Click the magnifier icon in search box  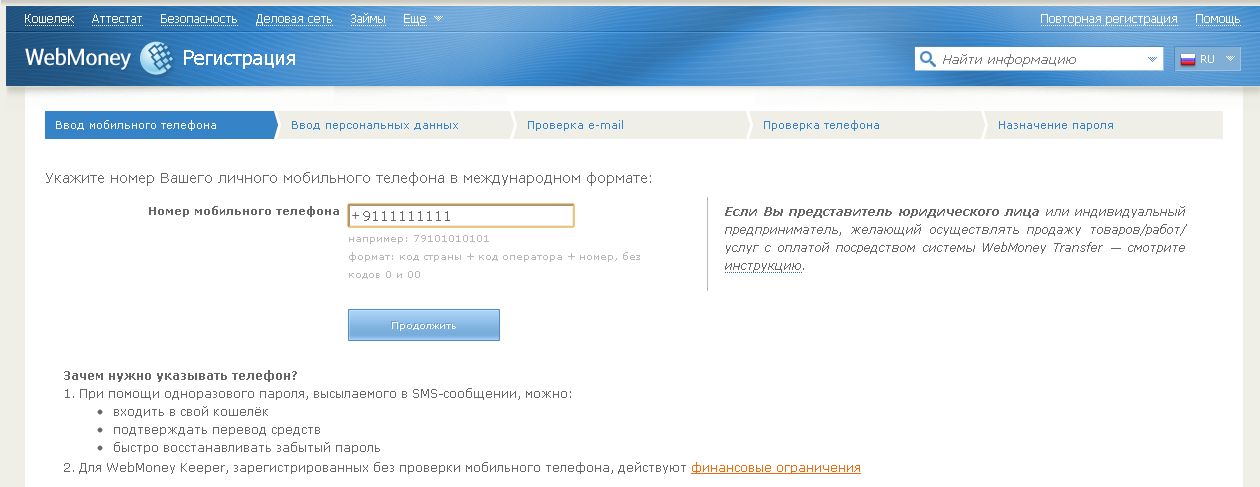click(x=927, y=59)
